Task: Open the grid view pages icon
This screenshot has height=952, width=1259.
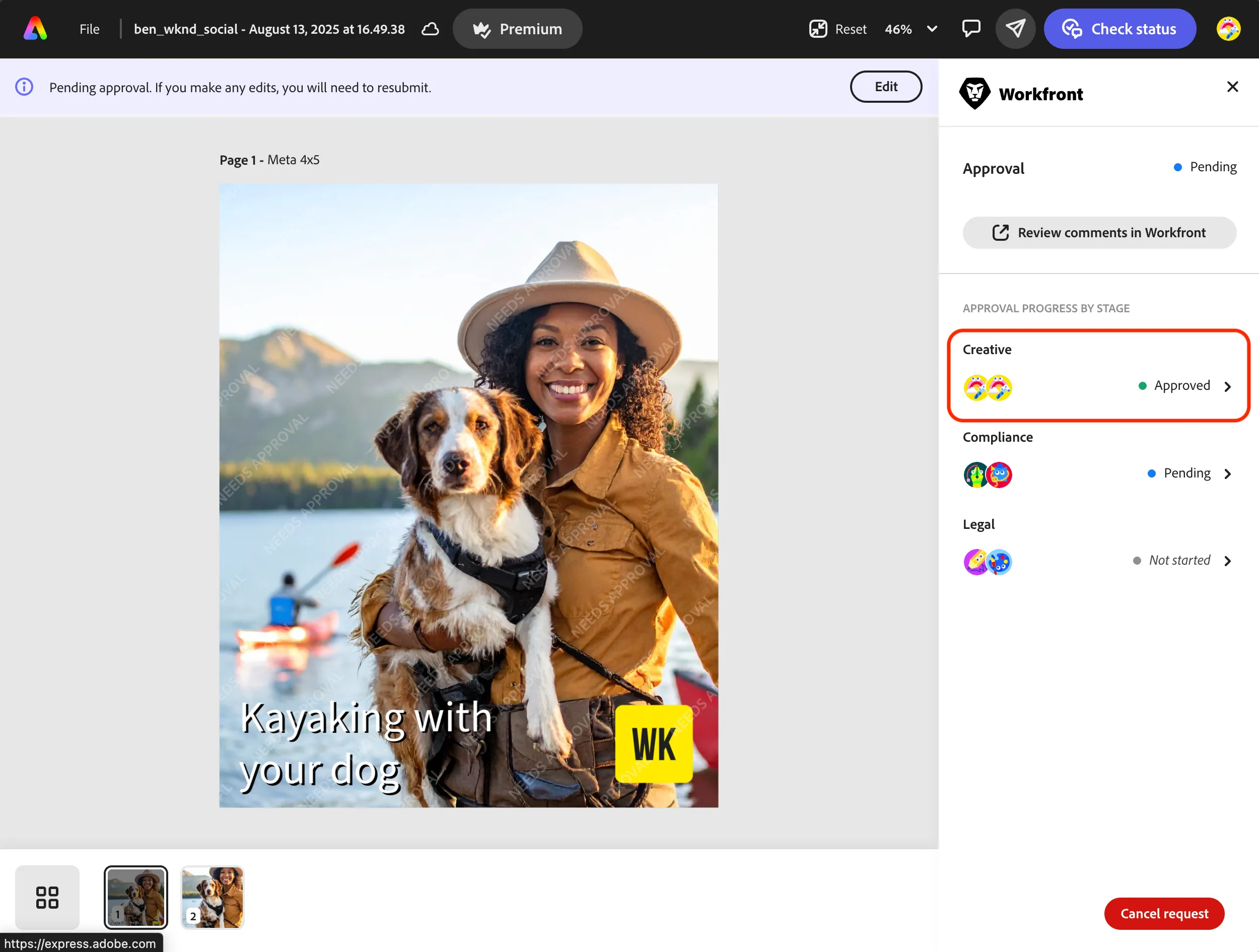Action: tap(47, 897)
